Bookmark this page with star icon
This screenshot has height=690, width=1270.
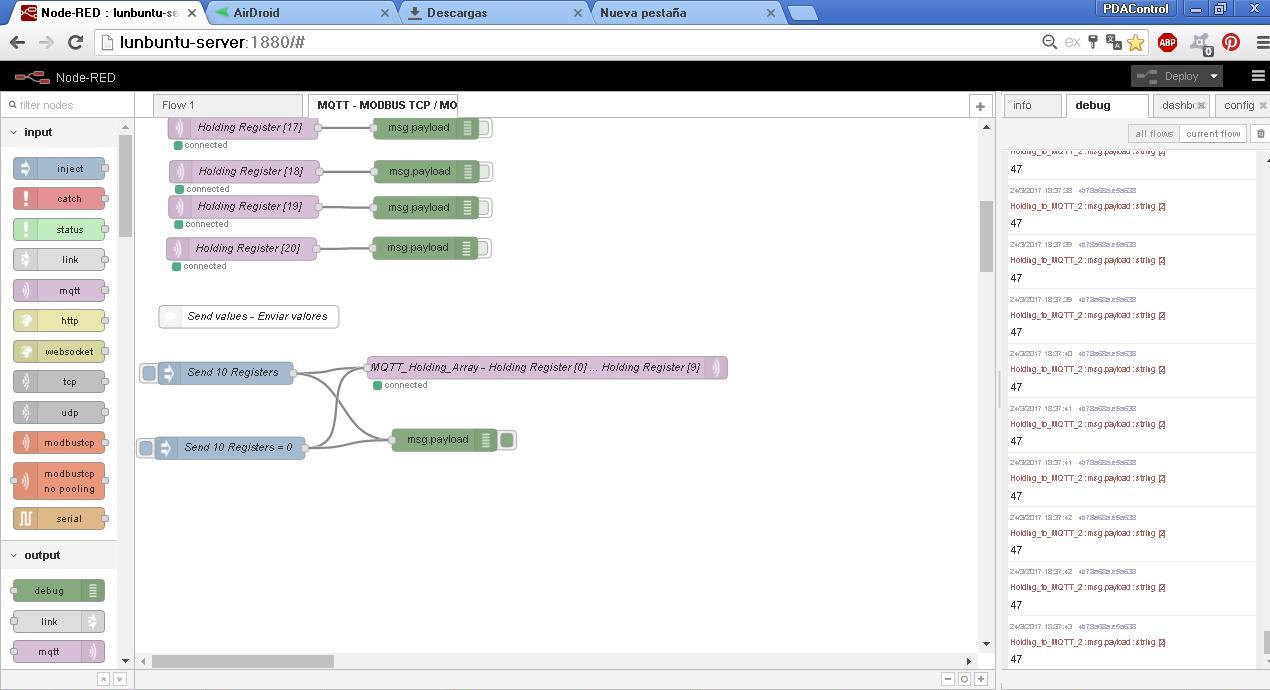[x=1135, y=42]
